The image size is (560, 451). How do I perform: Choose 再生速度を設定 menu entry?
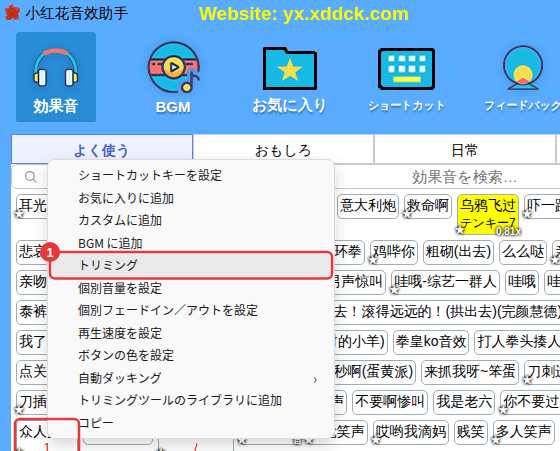tap(120, 333)
